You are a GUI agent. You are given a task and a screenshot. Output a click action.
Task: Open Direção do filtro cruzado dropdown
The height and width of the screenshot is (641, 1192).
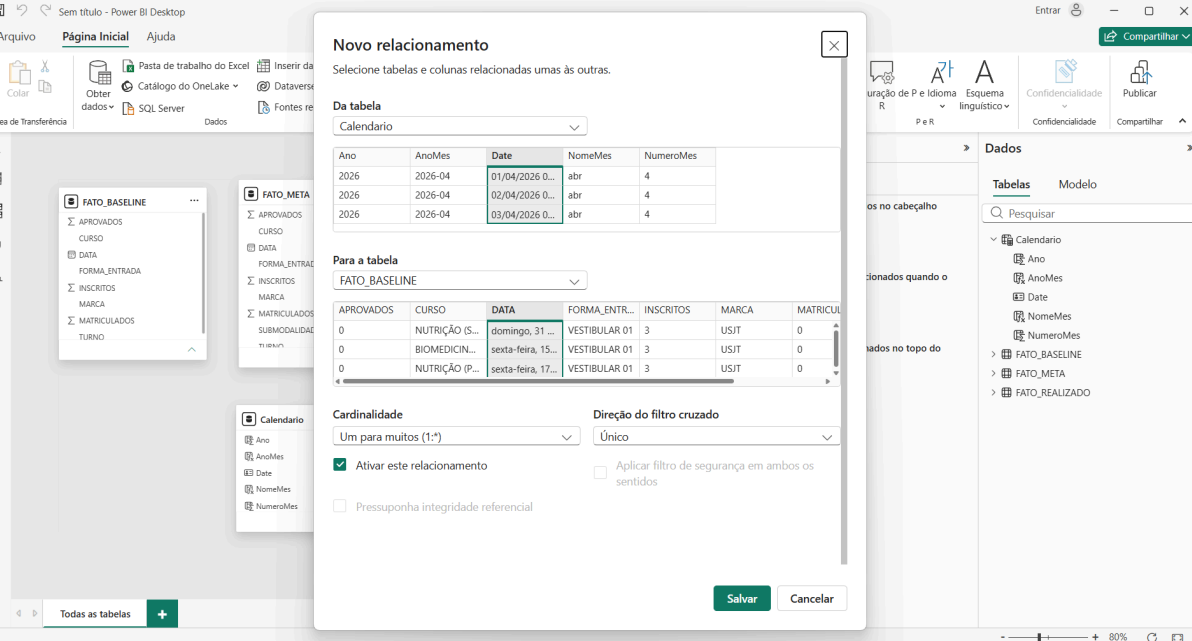coord(716,436)
